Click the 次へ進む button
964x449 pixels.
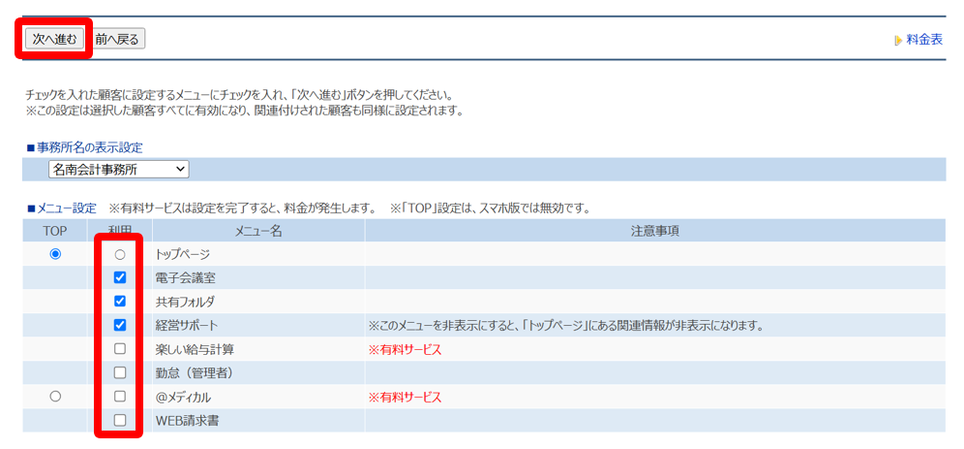[52, 39]
